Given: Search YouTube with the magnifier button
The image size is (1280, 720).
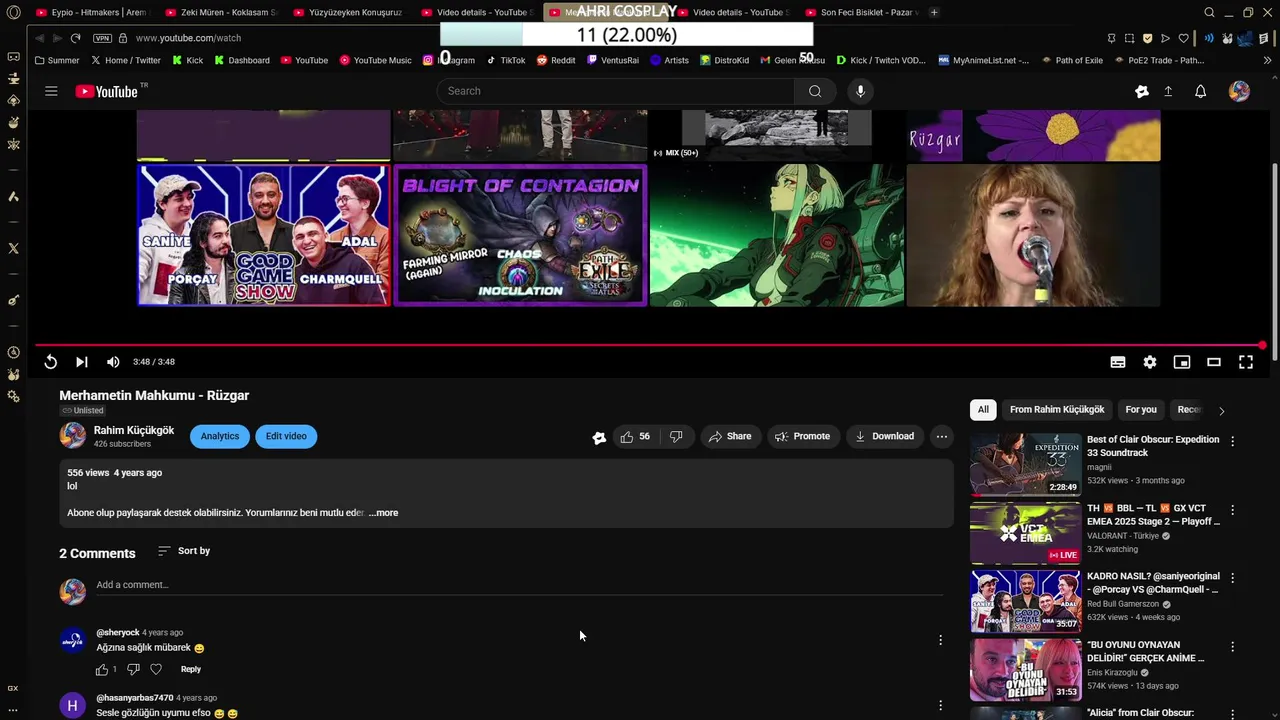Looking at the screenshot, I should (x=815, y=91).
